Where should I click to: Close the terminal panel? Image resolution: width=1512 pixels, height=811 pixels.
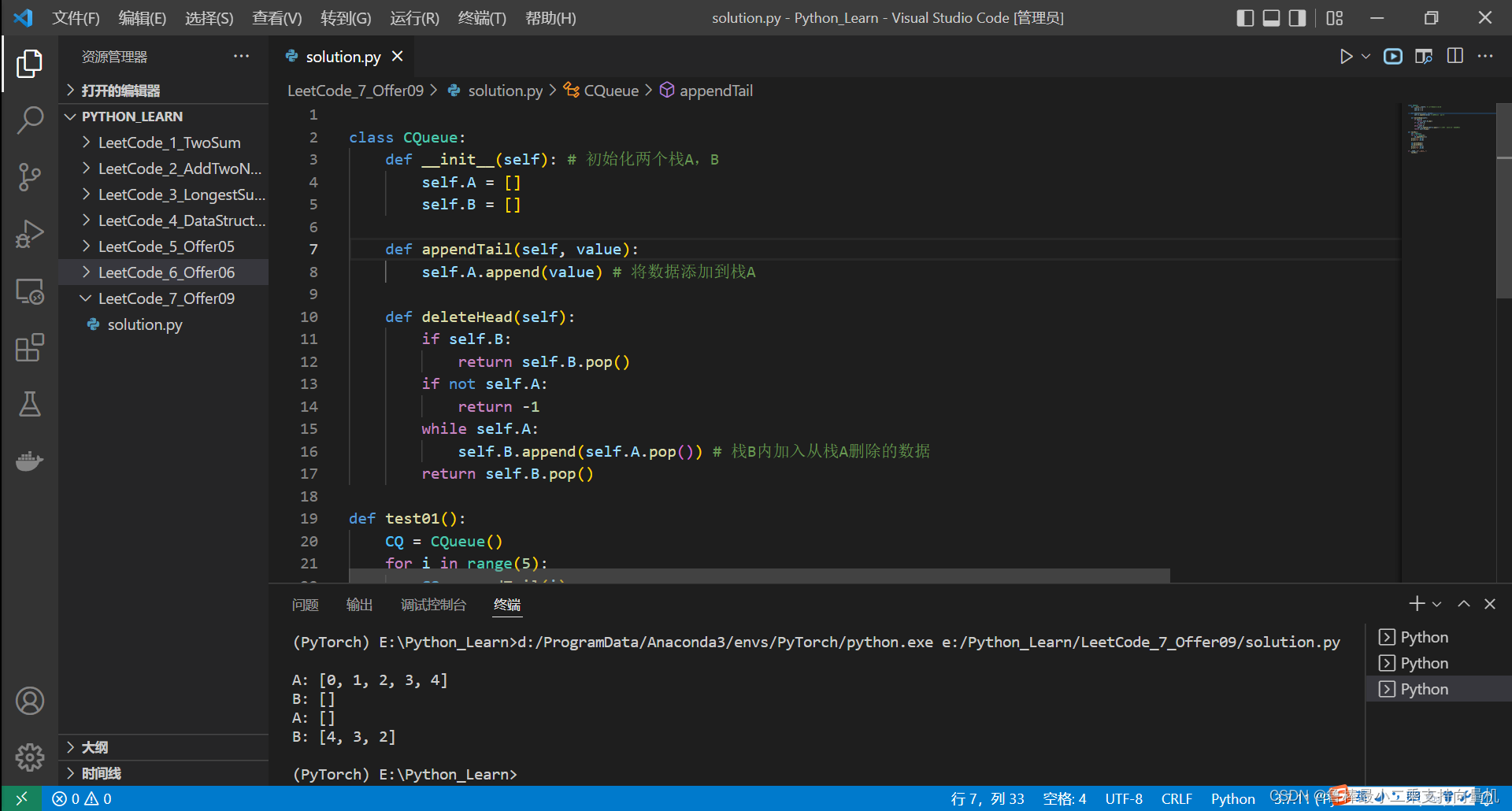(x=1490, y=604)
